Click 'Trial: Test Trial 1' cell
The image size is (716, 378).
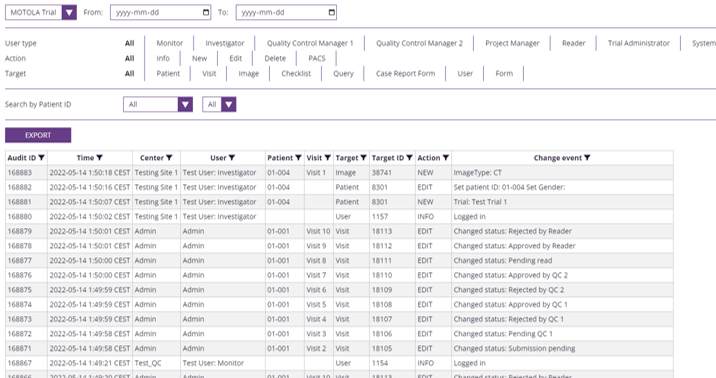(562, 202)
